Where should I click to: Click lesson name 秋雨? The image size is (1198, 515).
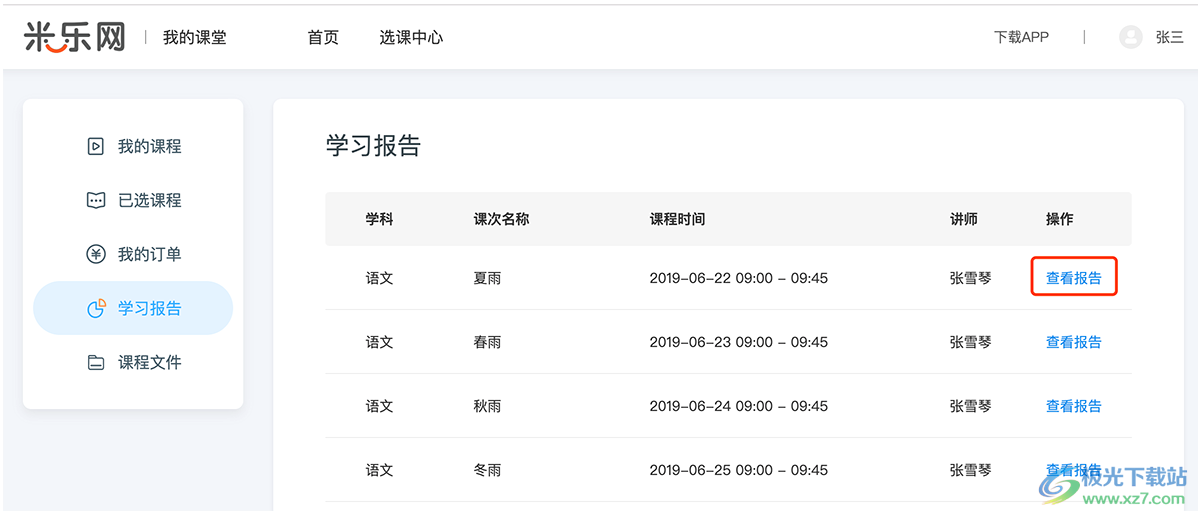[x=487, y=406]
